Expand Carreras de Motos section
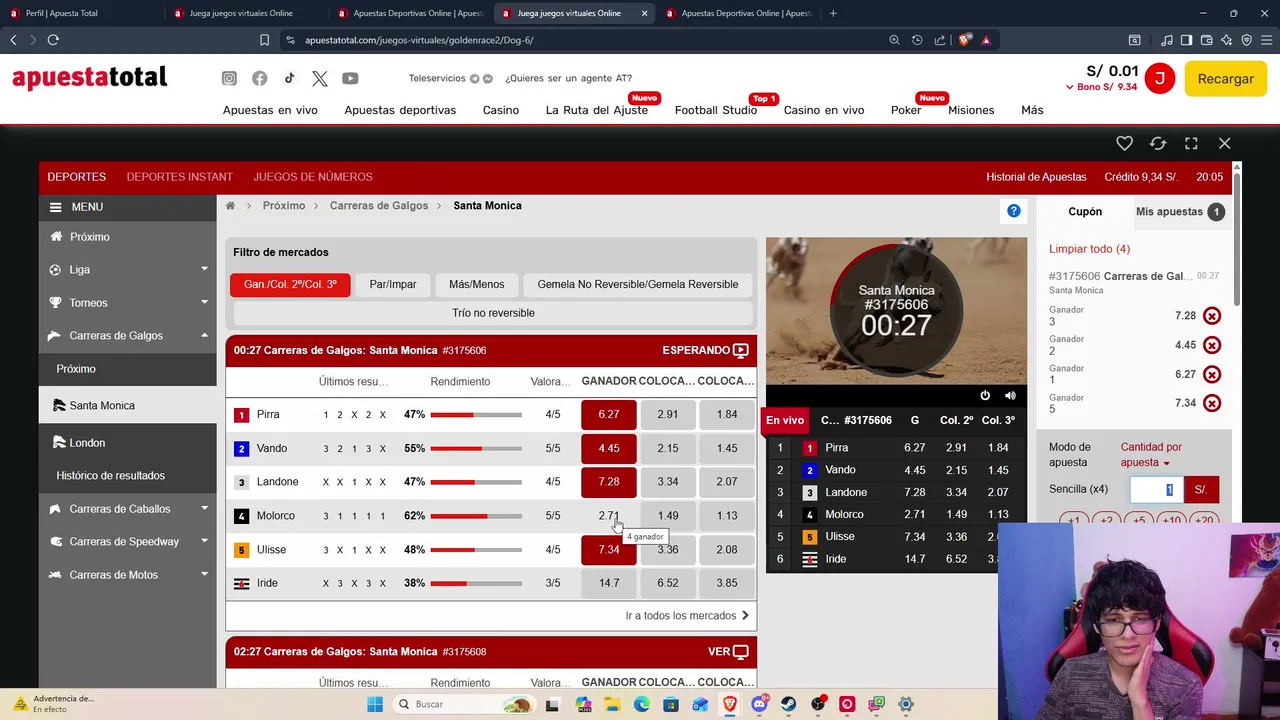The width and height of the screenshot is (1280, 720). coord(127,575)
